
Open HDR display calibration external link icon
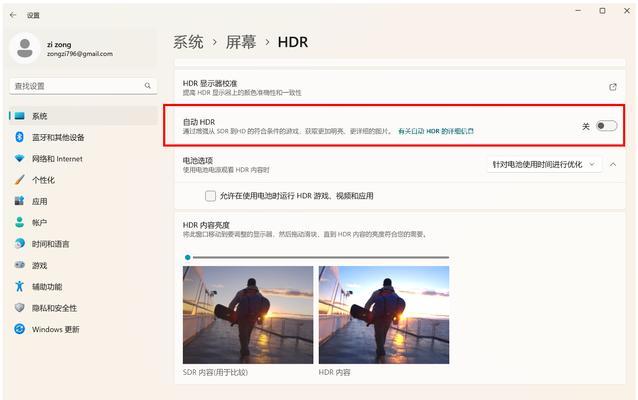tap(613, 87)
